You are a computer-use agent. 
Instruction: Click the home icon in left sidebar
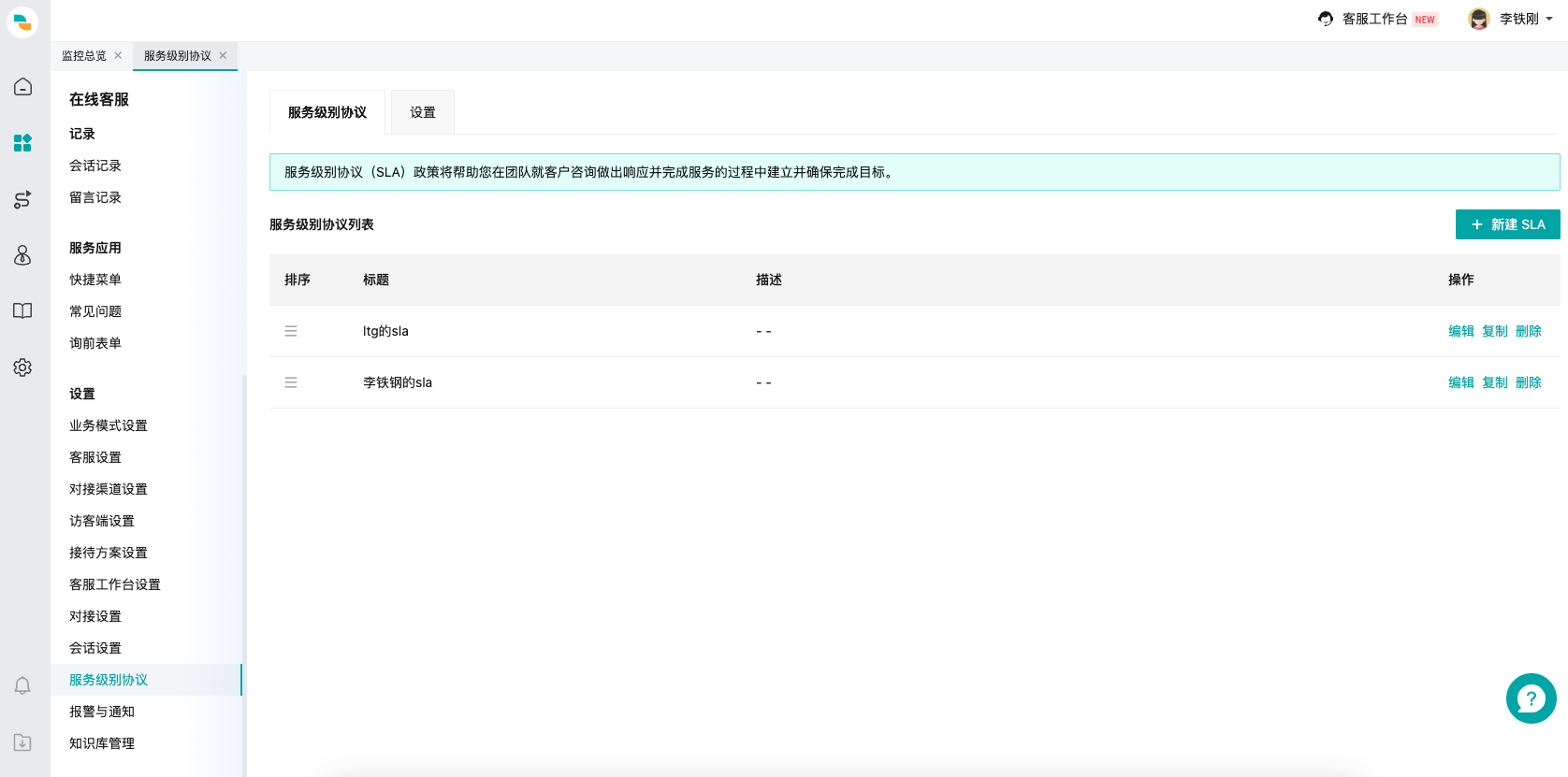point(22,87)
